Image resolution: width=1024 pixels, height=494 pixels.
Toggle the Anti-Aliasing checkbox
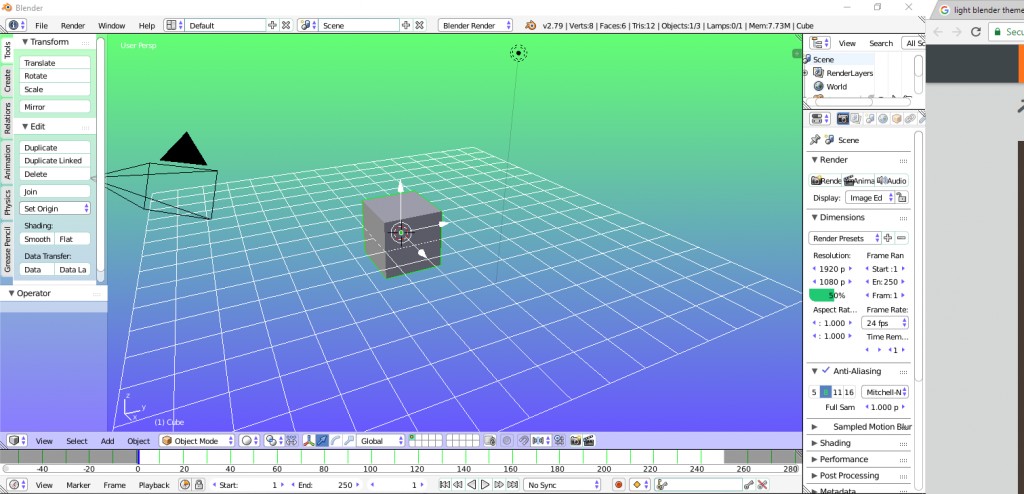pyautogui.click(x=825, y=371)
